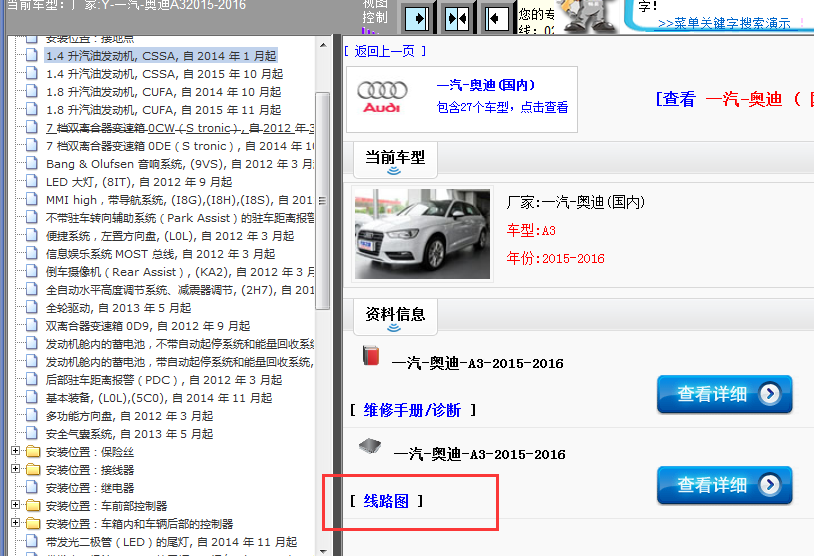The height and width of the screenshot is (556, 814).
Task: Click the tree scrollbar down arrow
Action: point(323,551)
